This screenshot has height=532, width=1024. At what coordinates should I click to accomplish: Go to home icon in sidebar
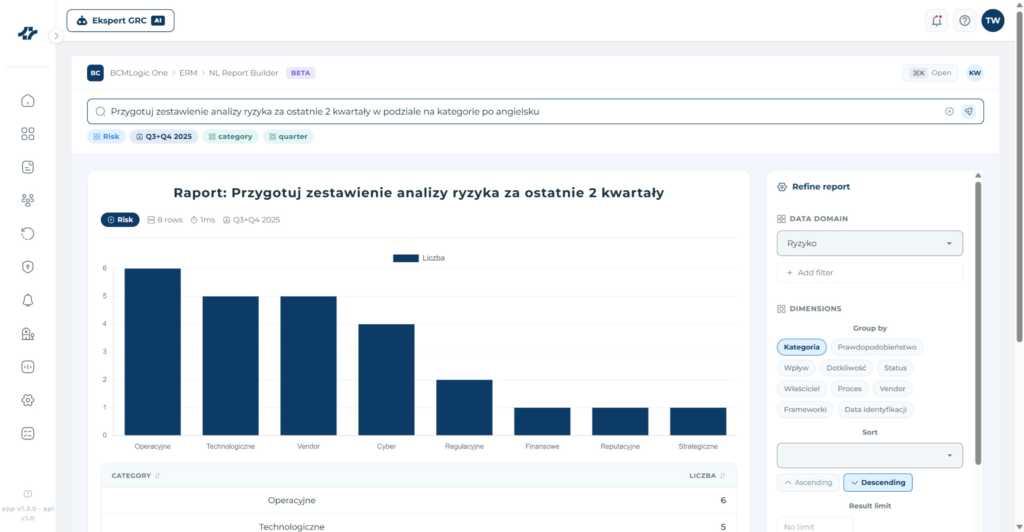tap(27, 101)
